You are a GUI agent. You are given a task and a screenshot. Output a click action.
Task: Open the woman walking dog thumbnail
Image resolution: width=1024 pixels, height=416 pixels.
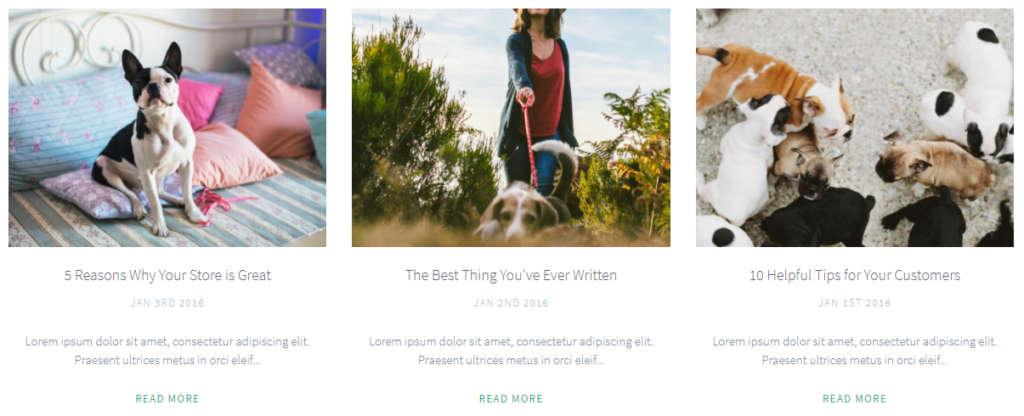point(511,127)
